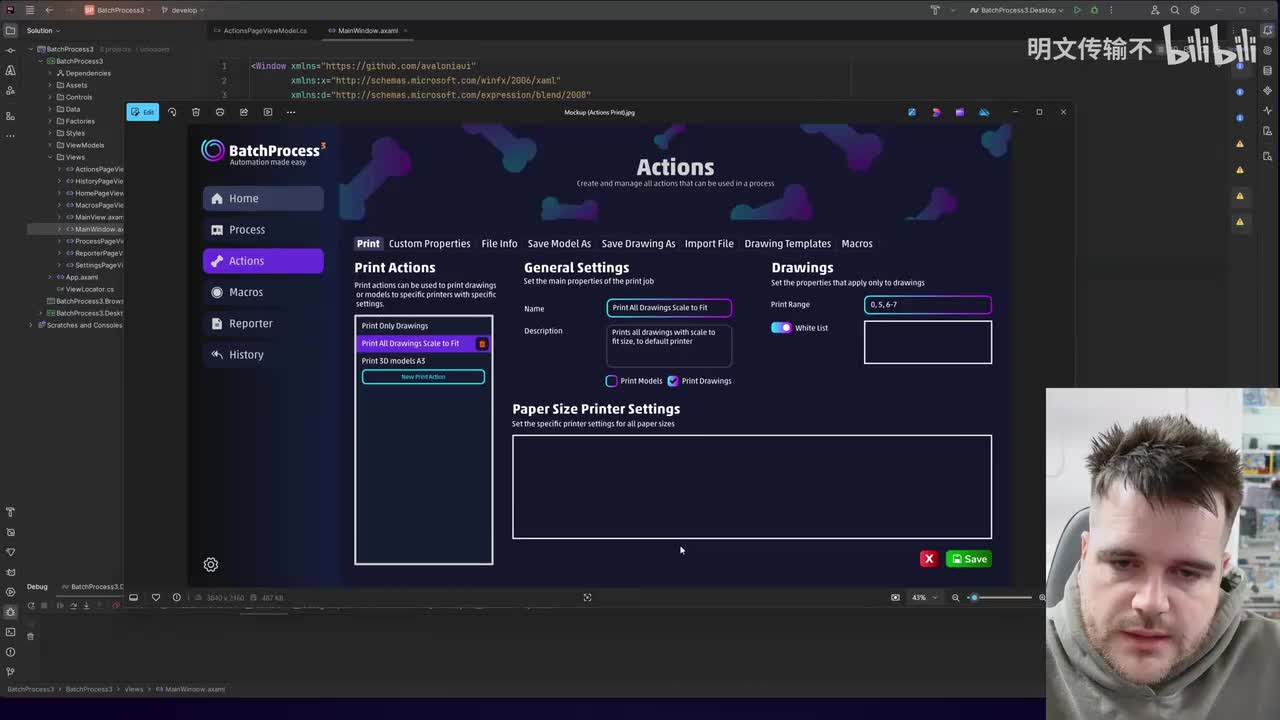
Task: Switch to the Save Model As tab
Action: click(x=559, y=244)
